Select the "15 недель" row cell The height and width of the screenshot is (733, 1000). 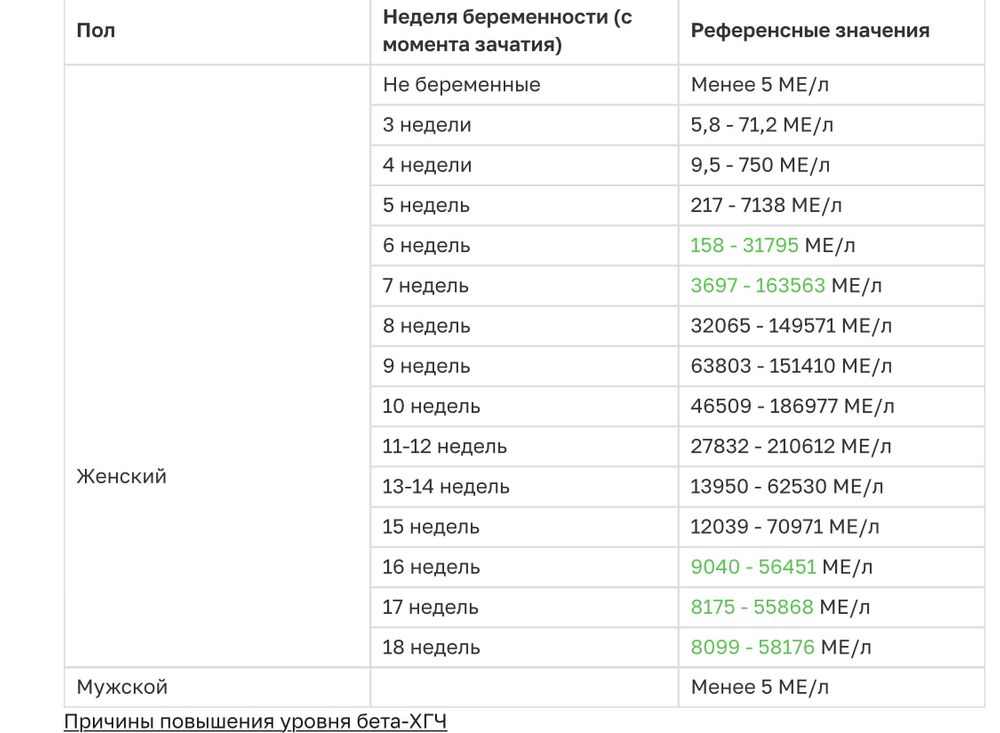coord(431,527)
